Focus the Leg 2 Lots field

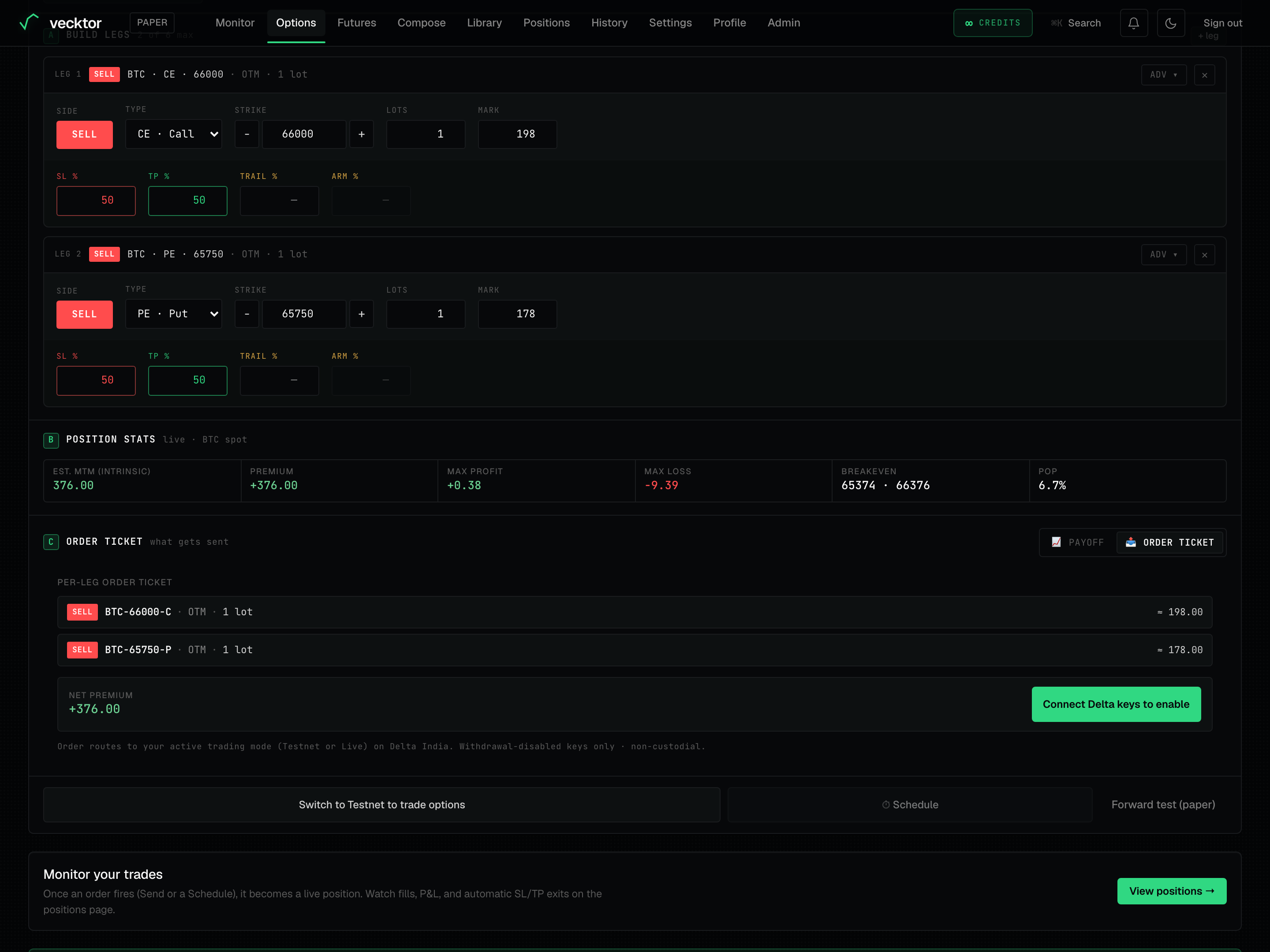426,314
